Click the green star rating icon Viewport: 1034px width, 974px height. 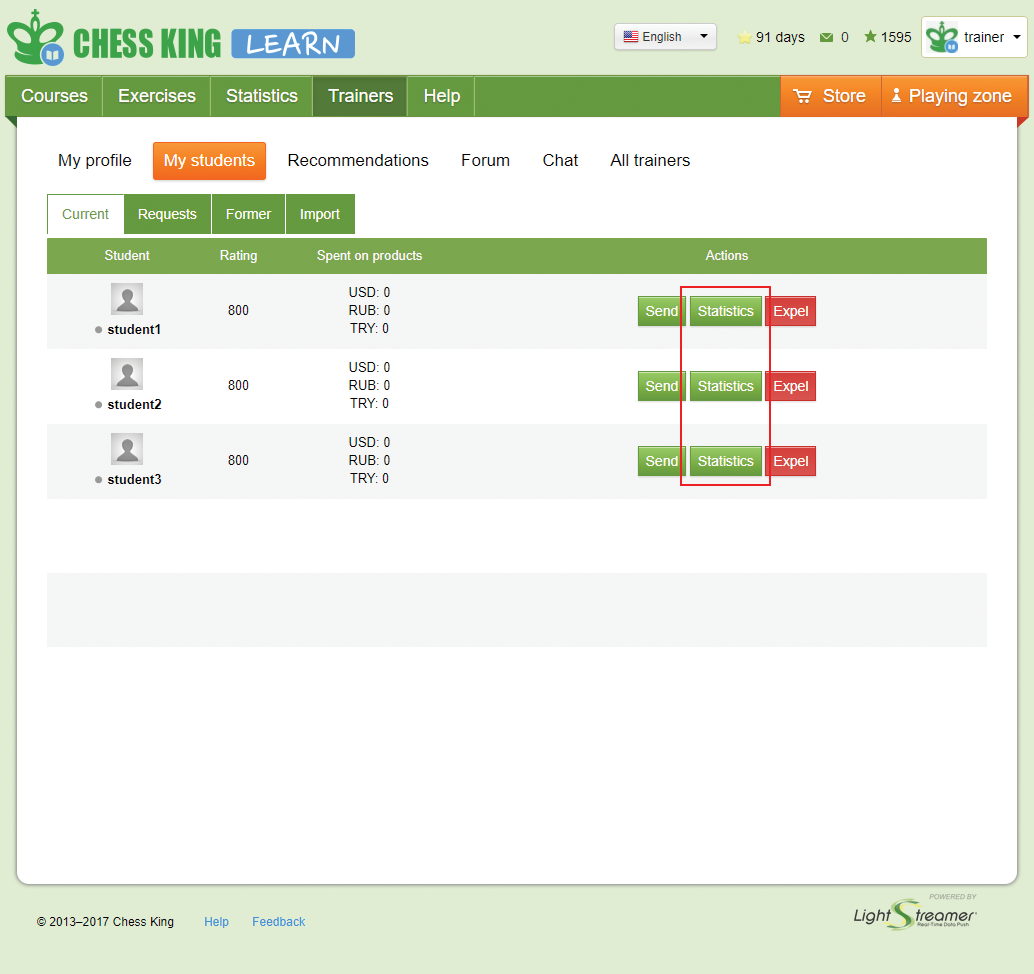870,37
